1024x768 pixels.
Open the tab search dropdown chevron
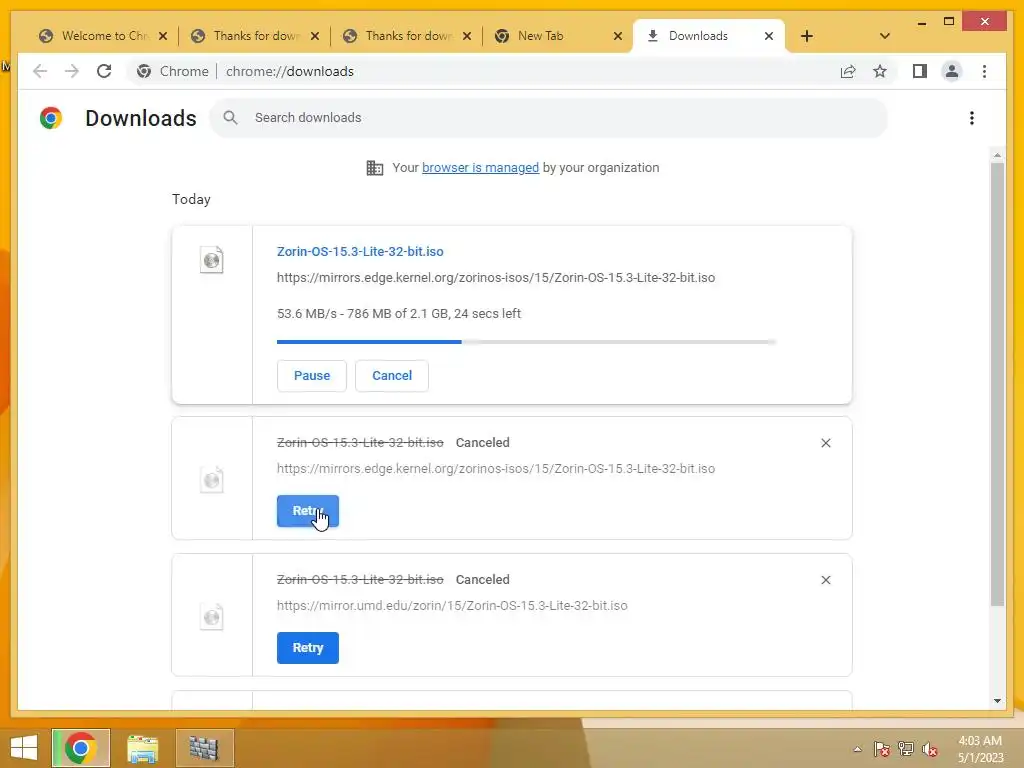tap(884, 36)
